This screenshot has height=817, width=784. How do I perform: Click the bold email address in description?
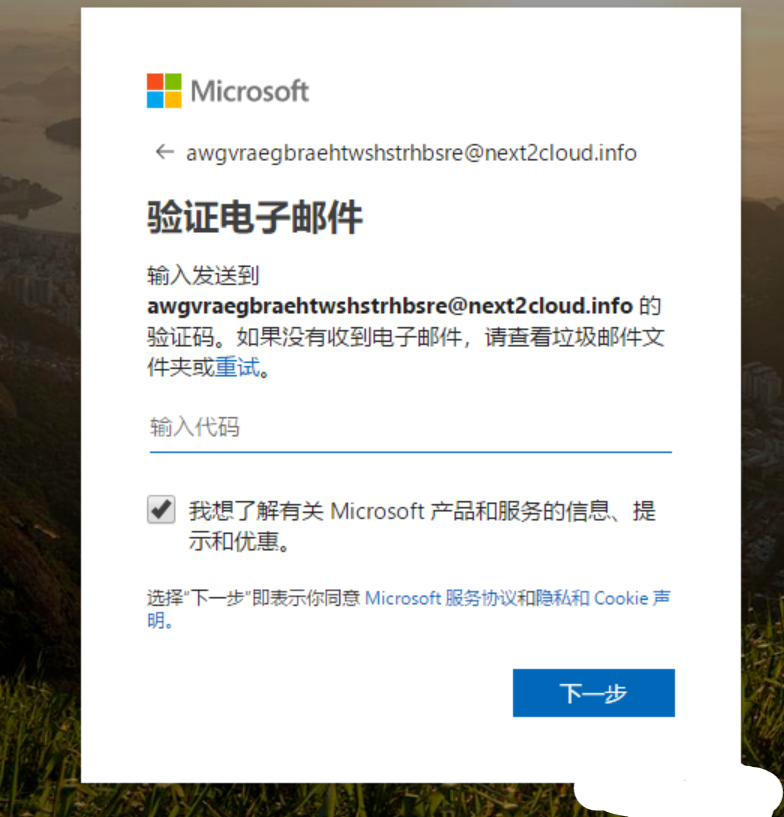[390, 306]
